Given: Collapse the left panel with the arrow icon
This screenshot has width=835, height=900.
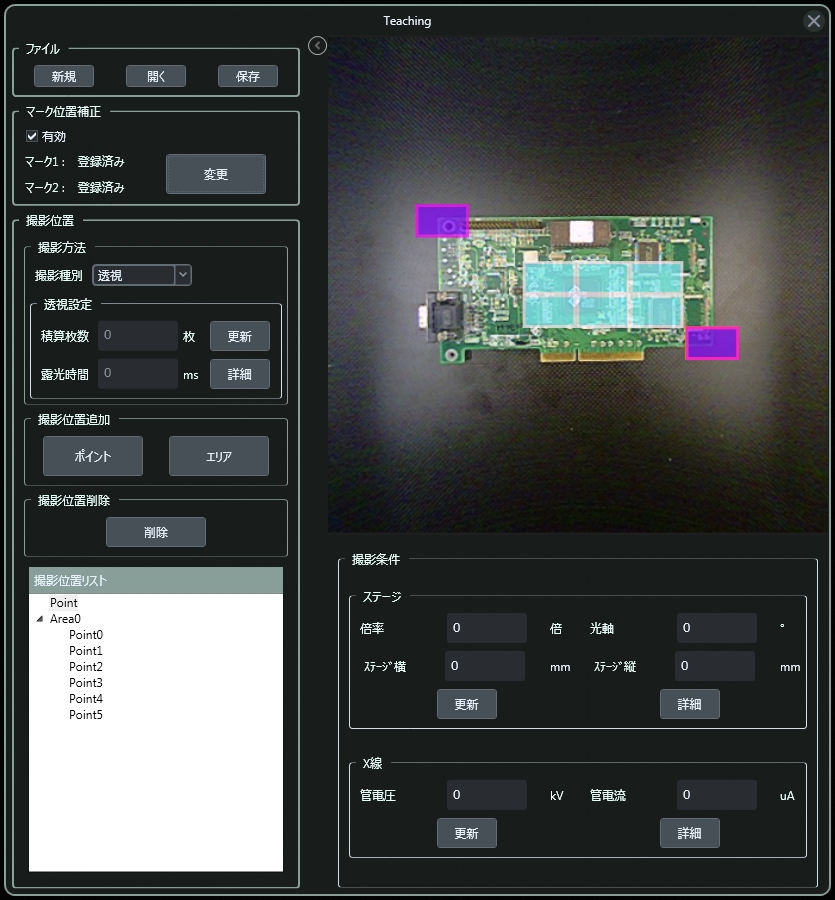Looking at the screenshot, I should click(317, 45).
